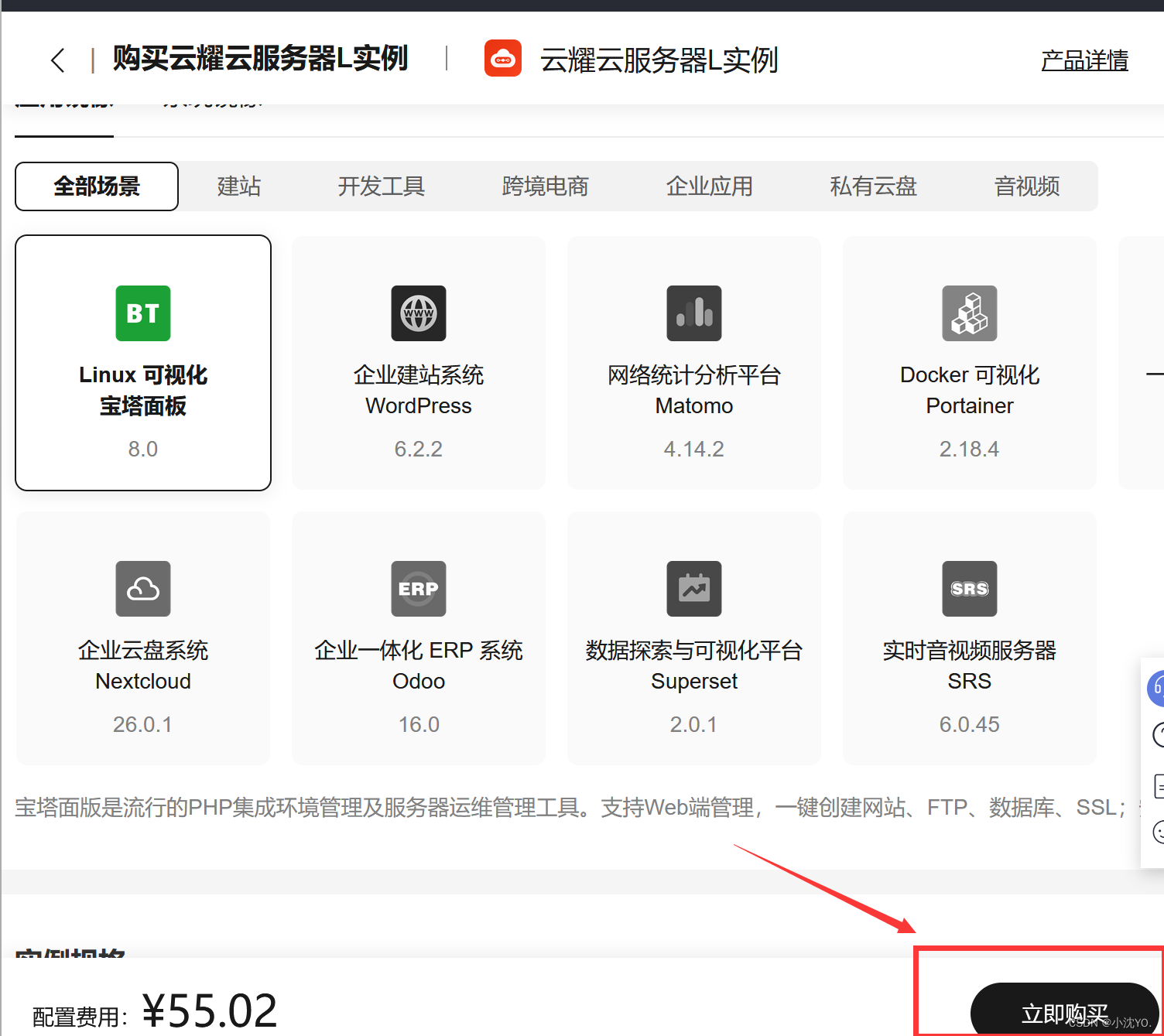Image resolution: width=1164 pixels, height=1036 pixels.
Task: Select the 全部场景 tab
Action: pyautogui.click(x=97, y=186)
